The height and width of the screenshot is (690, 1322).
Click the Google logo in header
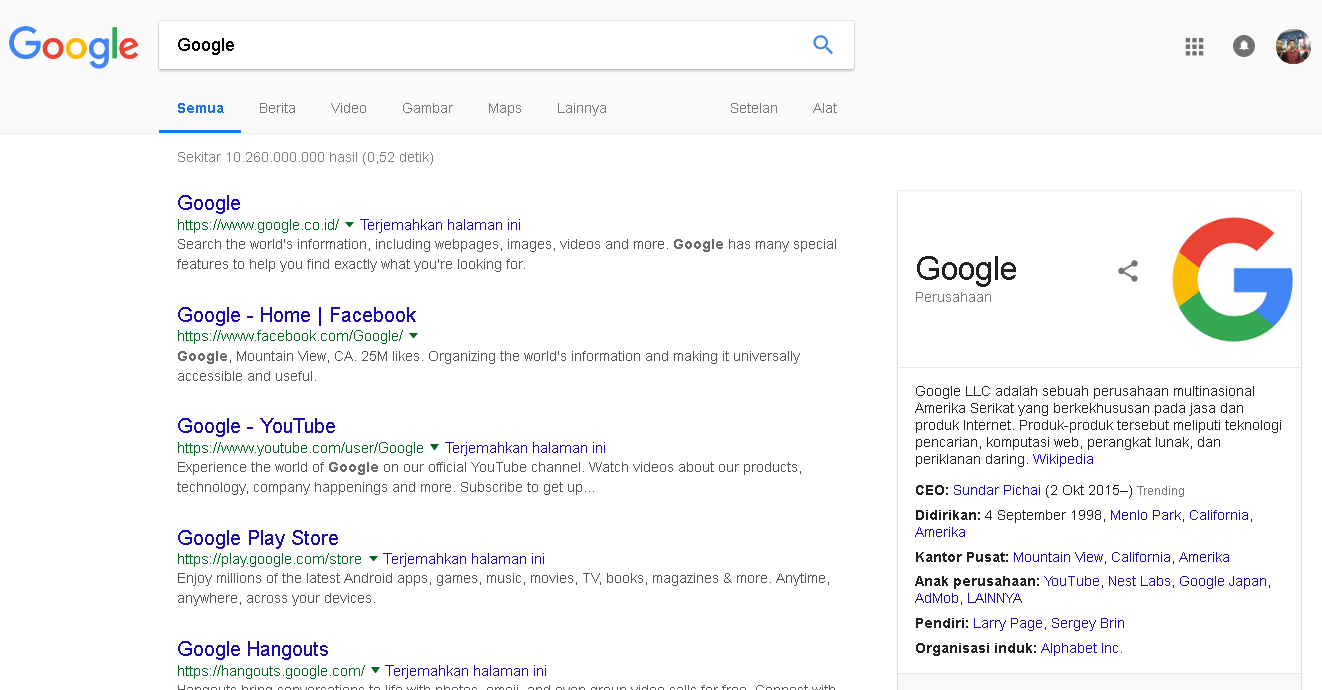pos(74,45)
